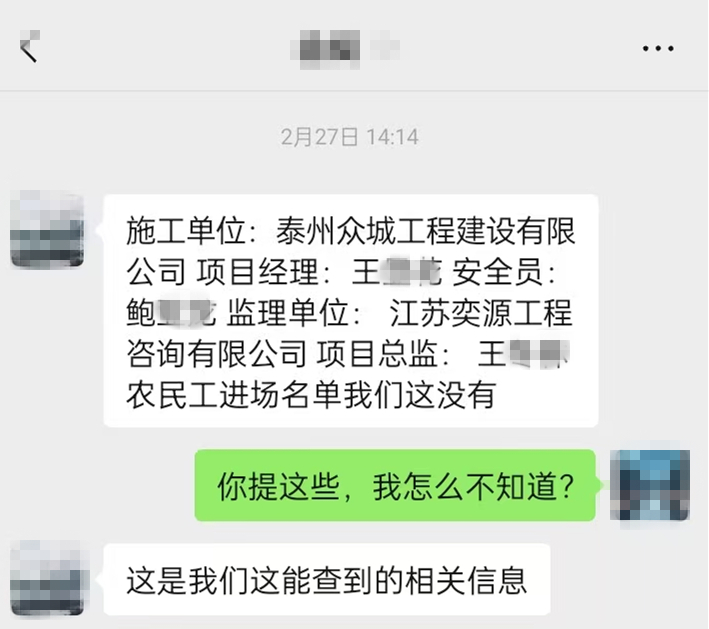The image size is (709, 629).
Task: Tap the 施工单位 label text
Action: tap(186, 232)
